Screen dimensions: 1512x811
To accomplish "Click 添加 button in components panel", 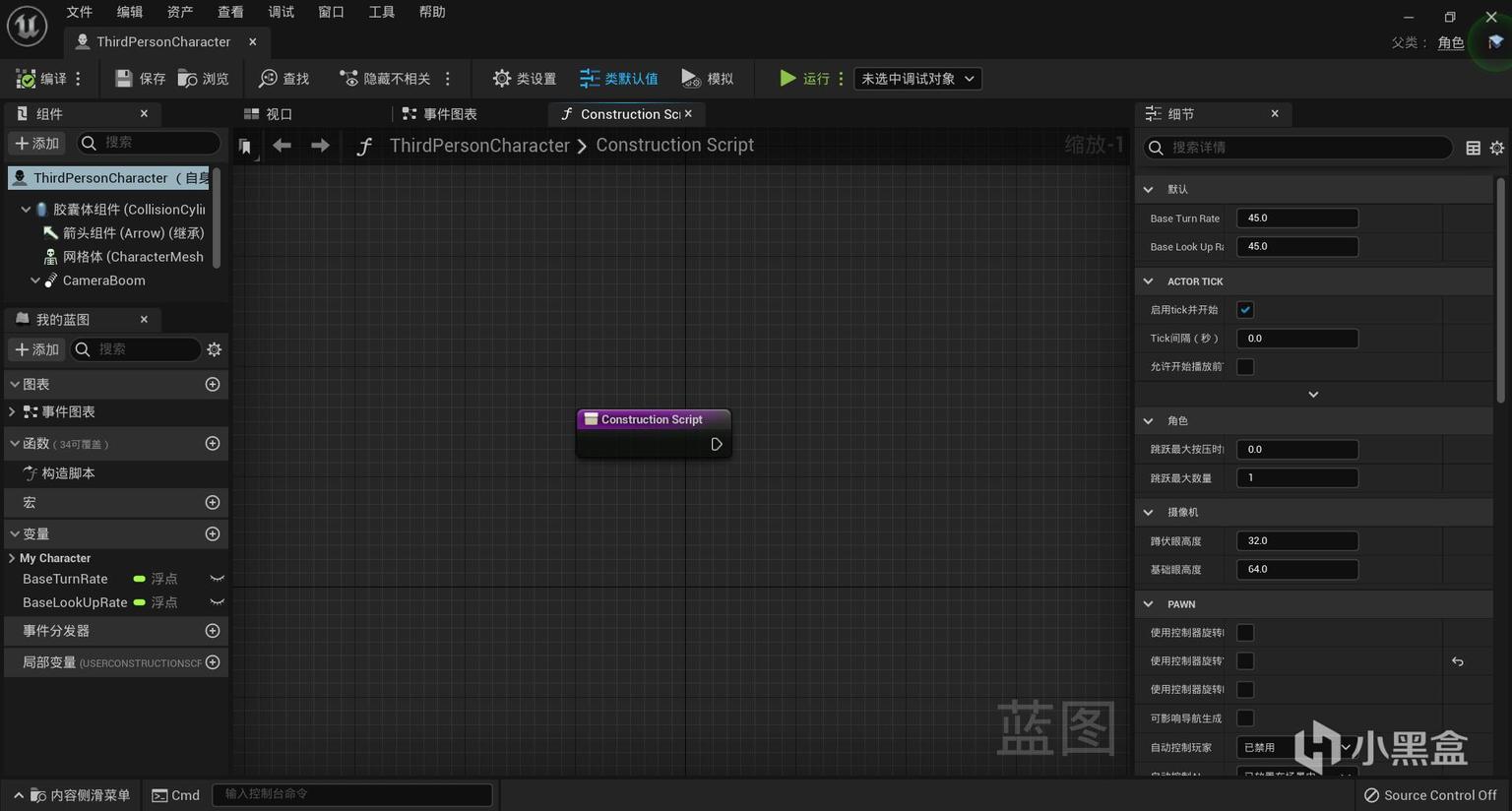I will pyautogui.click(x=37, y=143).
